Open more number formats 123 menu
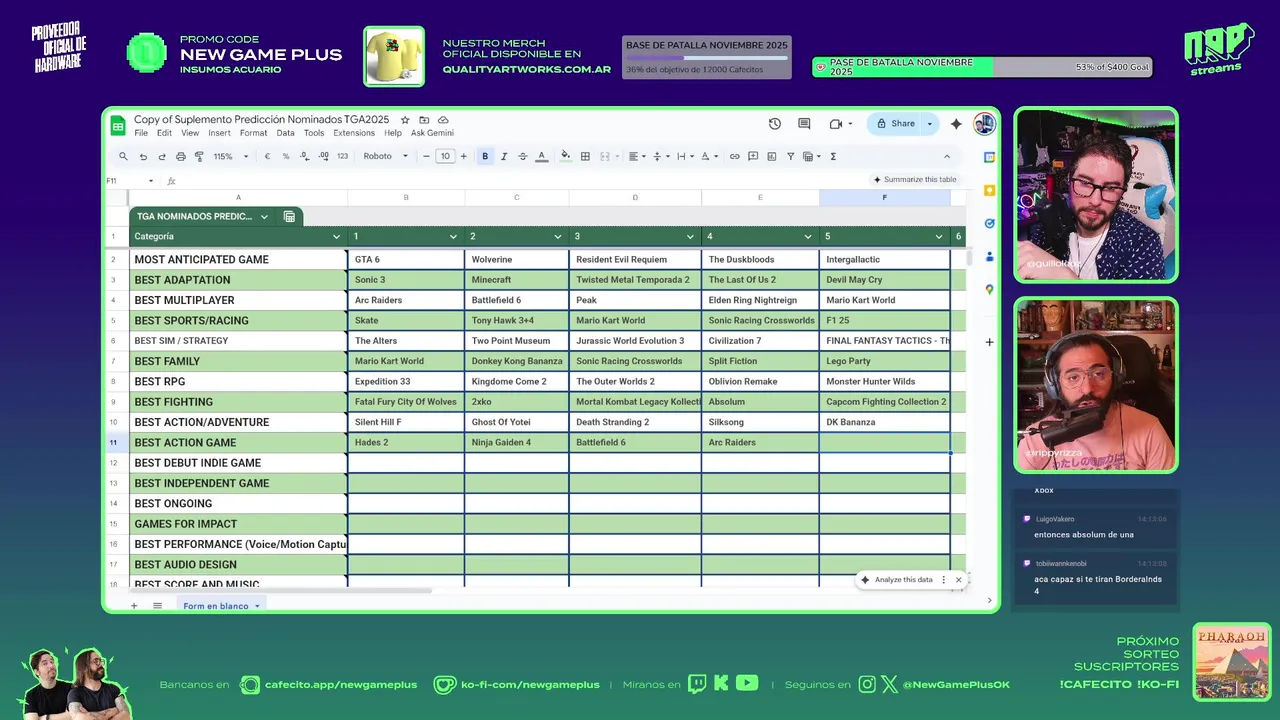The image size is (1280, 720). coord(342,156)
